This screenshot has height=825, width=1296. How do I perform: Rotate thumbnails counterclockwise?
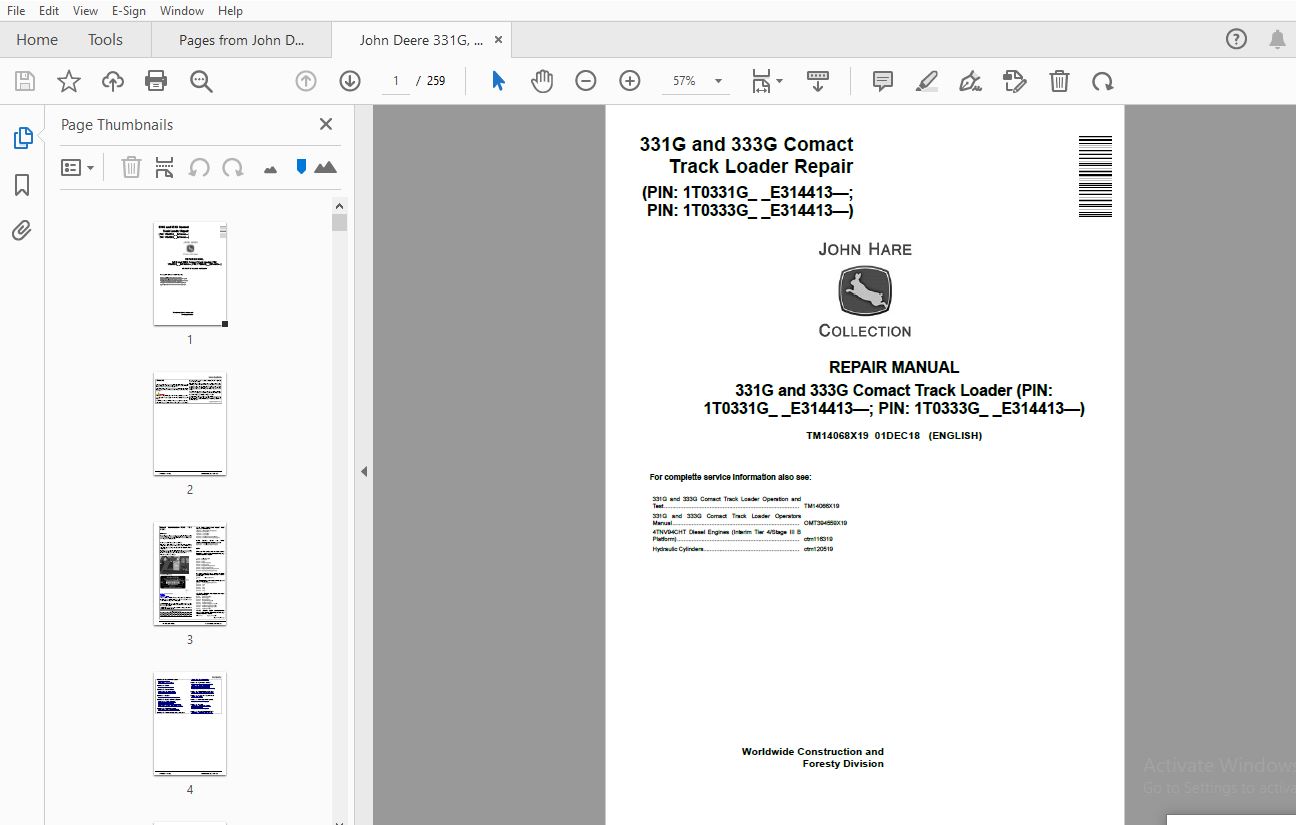[199, 167]
